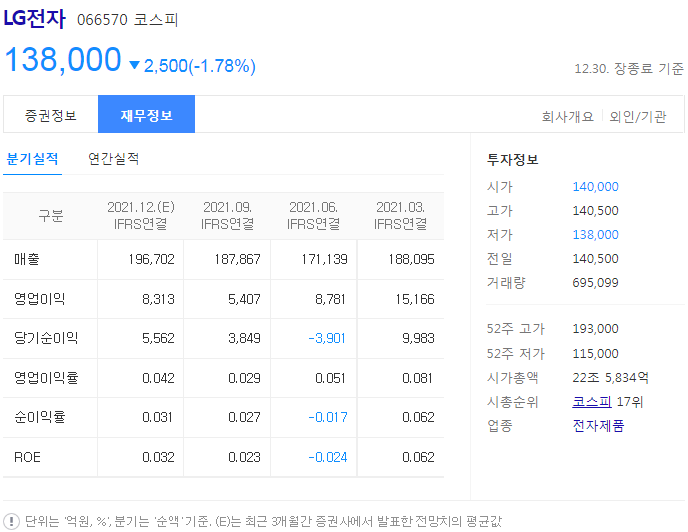Click the 코스피 ranking link
The width and height of the screenshot is (688, 532).
tap(591, 401)
